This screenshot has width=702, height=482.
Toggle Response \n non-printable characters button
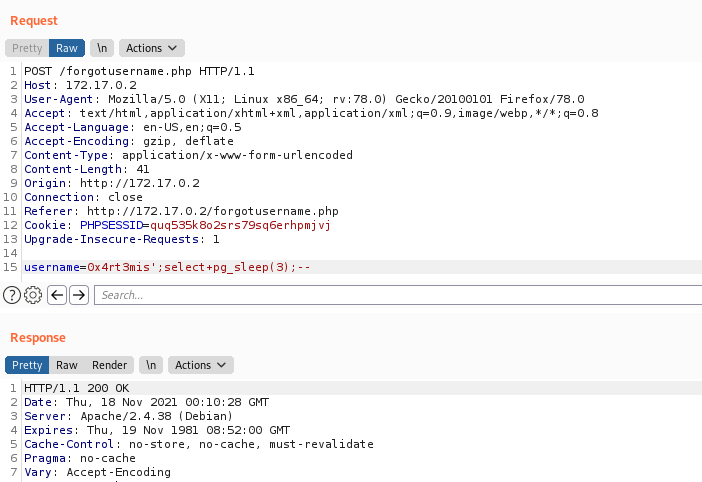pyautogui.click(x=151, y=365)
